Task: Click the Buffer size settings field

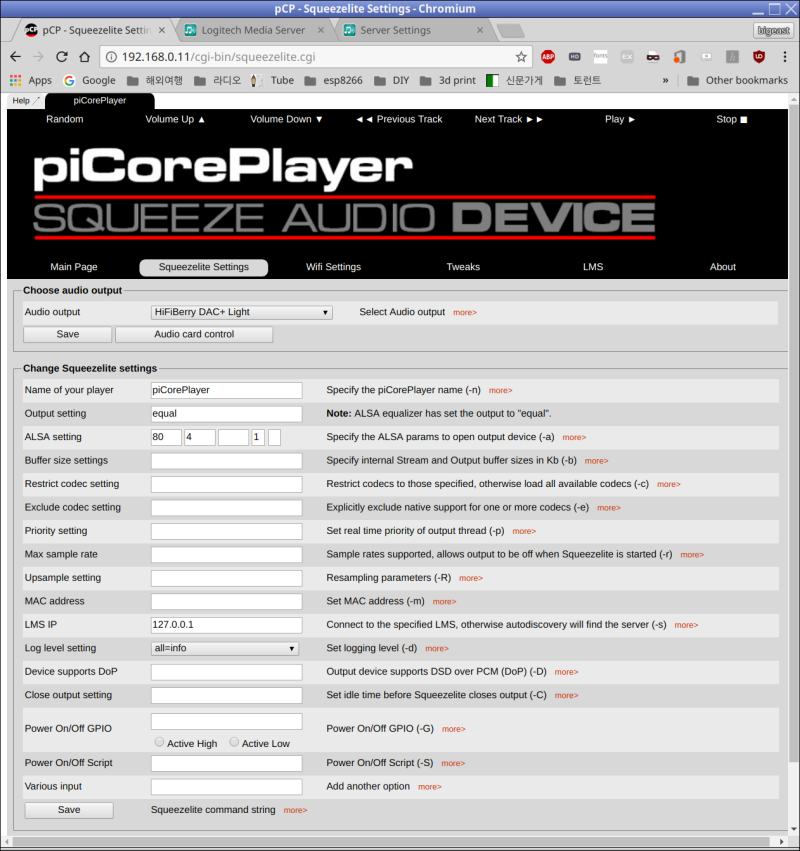Action: pos(226,461)
